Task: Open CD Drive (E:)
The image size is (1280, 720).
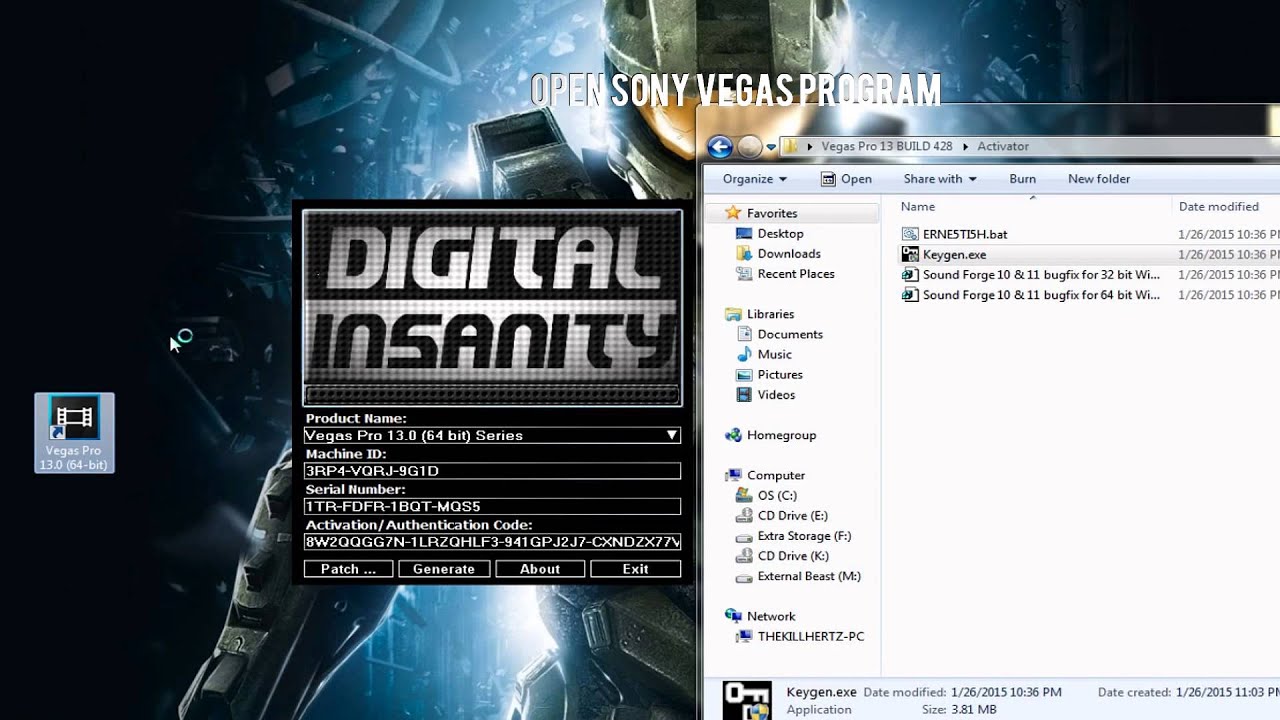Action: pos(792,516)
